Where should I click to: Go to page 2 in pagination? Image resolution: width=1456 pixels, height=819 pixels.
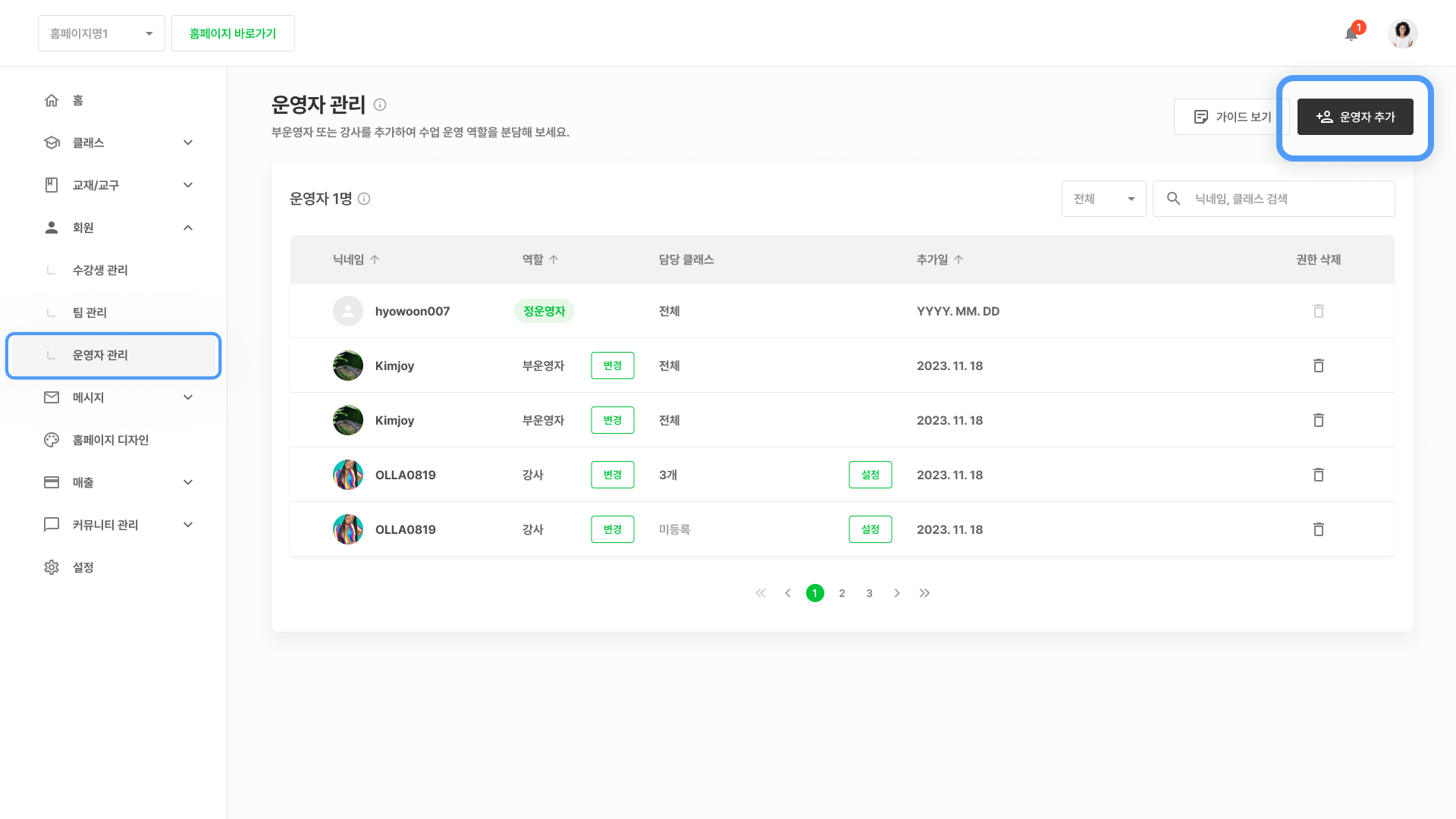[842, 593]
